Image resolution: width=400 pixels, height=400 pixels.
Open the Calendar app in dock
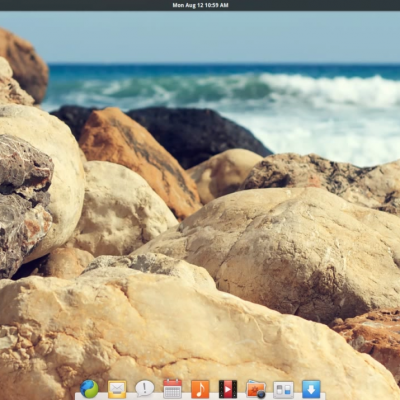tap(172, 389)
